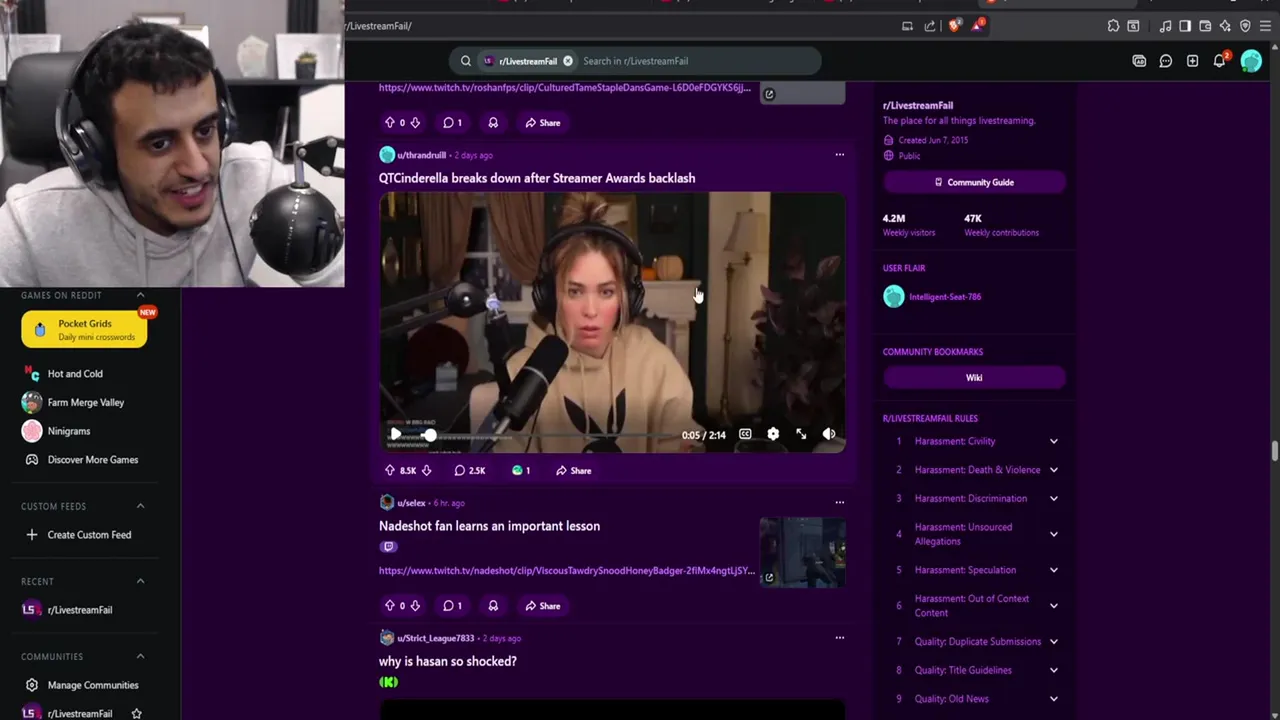
Task: Click the page vertical scrollbar thumb
Action: [x=1274, y=451]
